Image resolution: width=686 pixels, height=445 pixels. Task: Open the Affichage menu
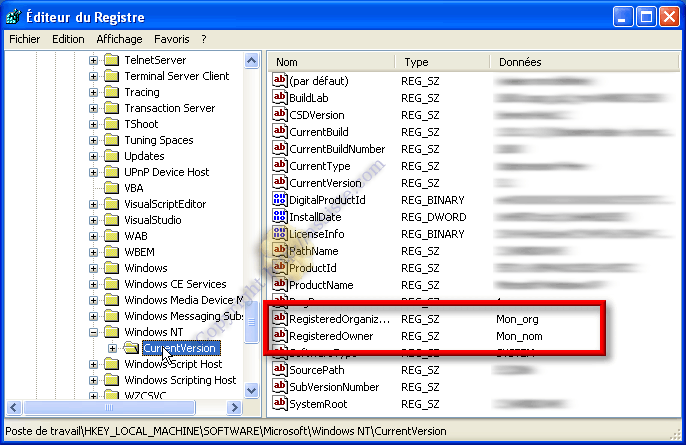point(119,39)
